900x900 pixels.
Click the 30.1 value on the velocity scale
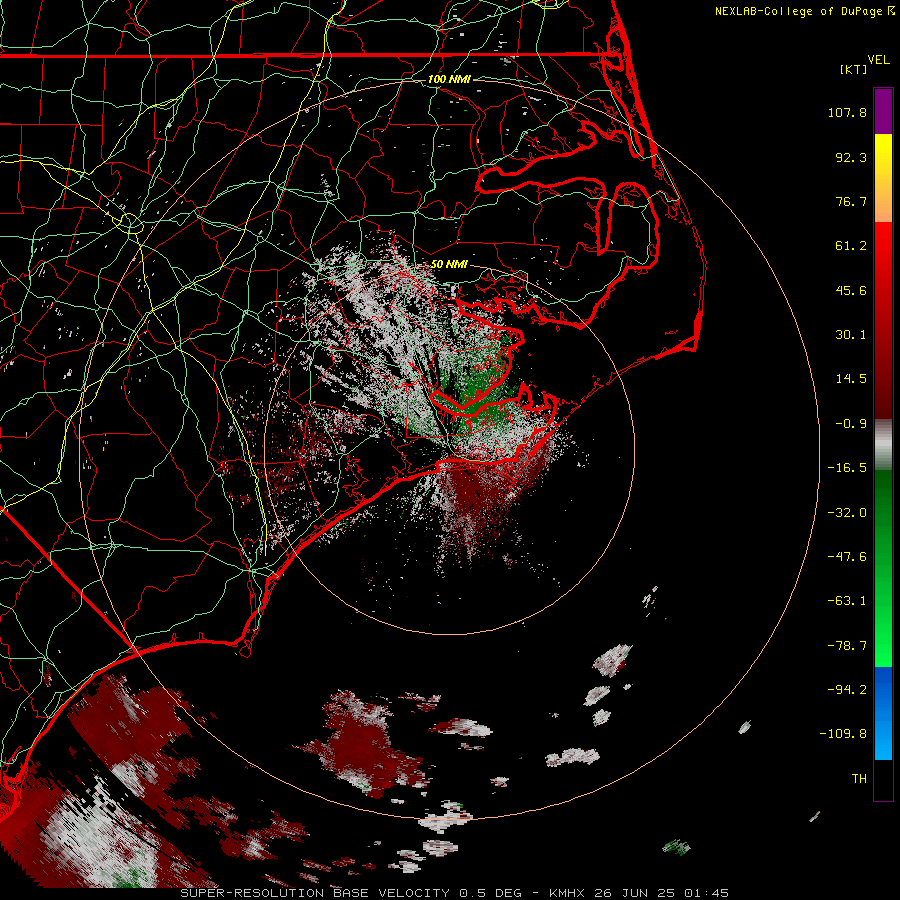coord(851,335)
